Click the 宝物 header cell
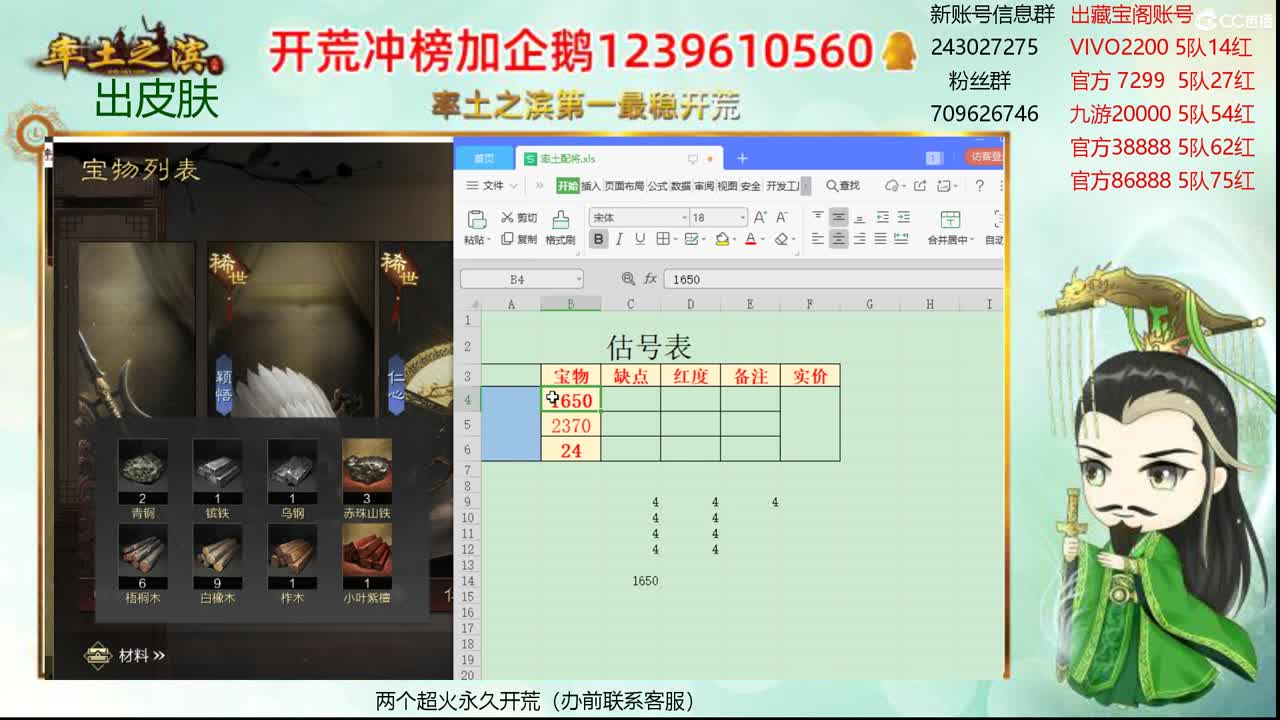 click(x=570, y=376)
